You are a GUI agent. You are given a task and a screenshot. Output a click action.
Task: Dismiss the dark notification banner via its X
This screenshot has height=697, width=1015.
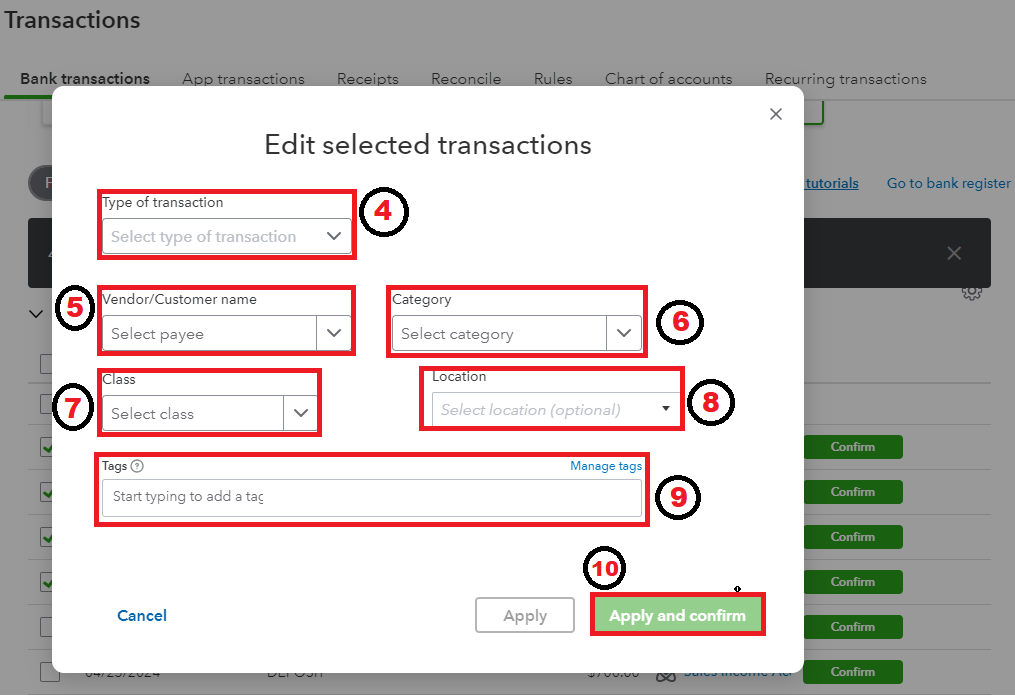tap(953, 253)
